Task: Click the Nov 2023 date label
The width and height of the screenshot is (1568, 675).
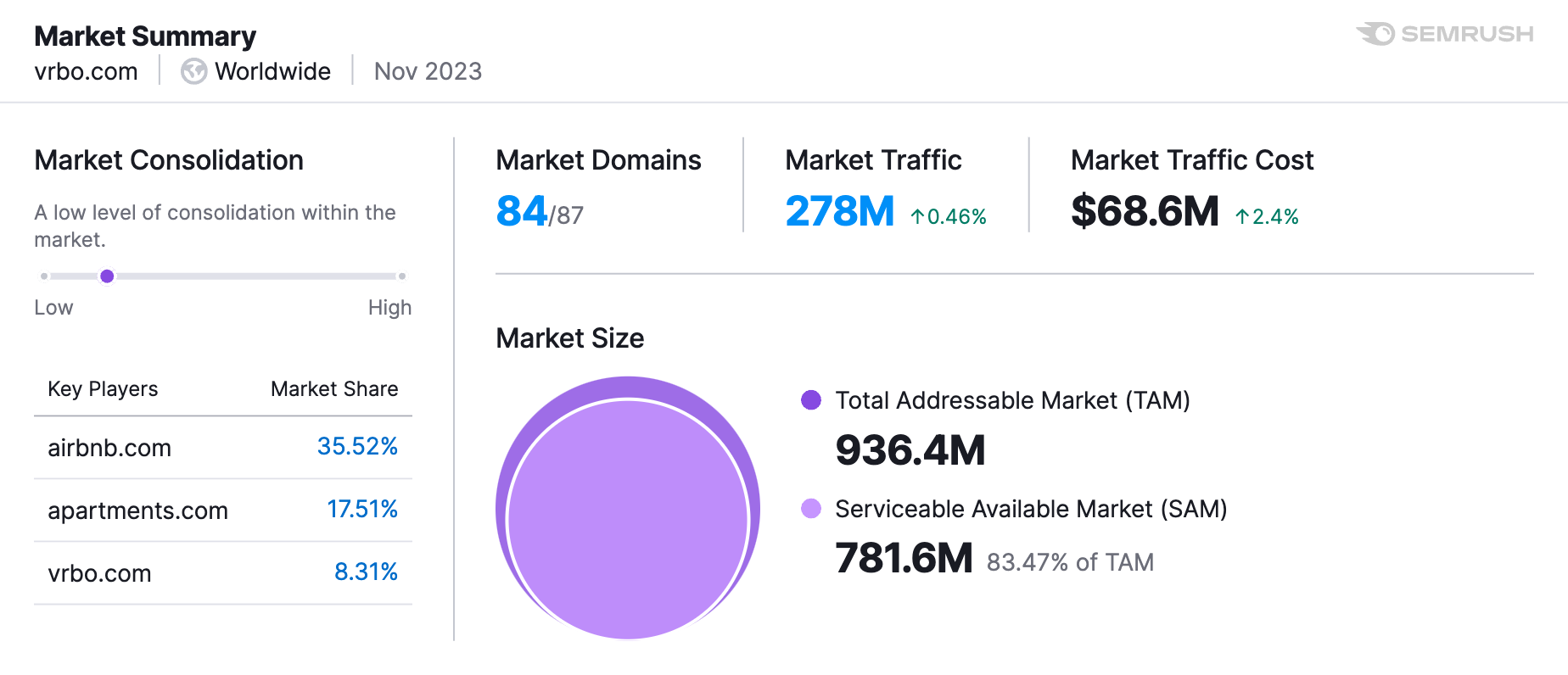Action: [x=428, y=71]
